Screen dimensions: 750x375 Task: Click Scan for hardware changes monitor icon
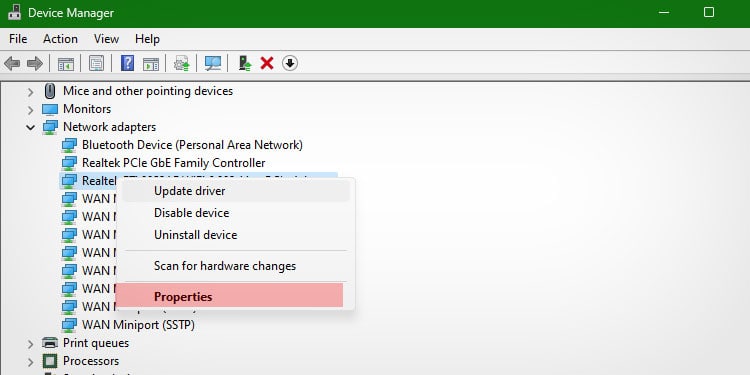click(212, 63)
